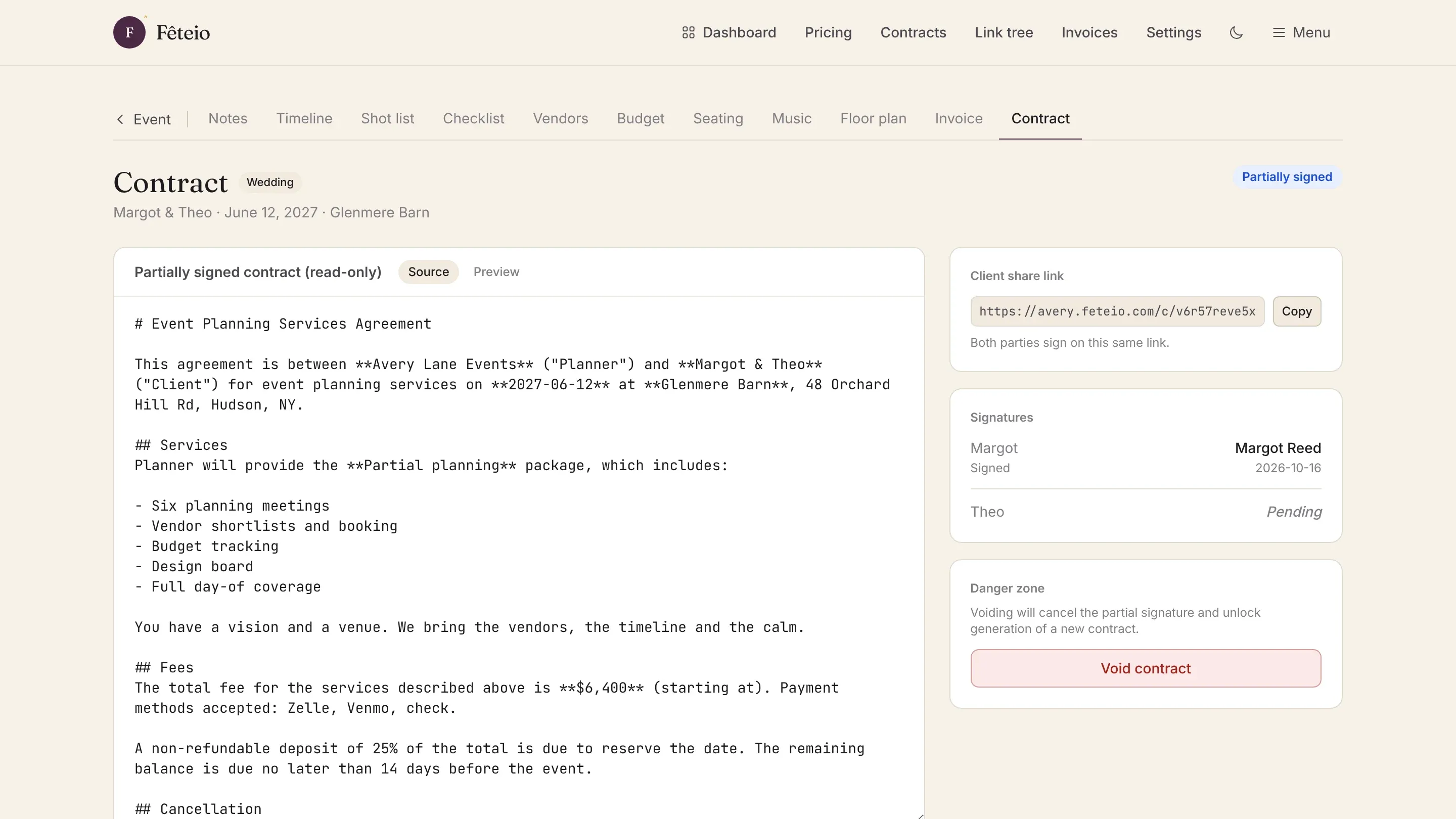
Task: Open Link tree page
Action: point(1003,32)
